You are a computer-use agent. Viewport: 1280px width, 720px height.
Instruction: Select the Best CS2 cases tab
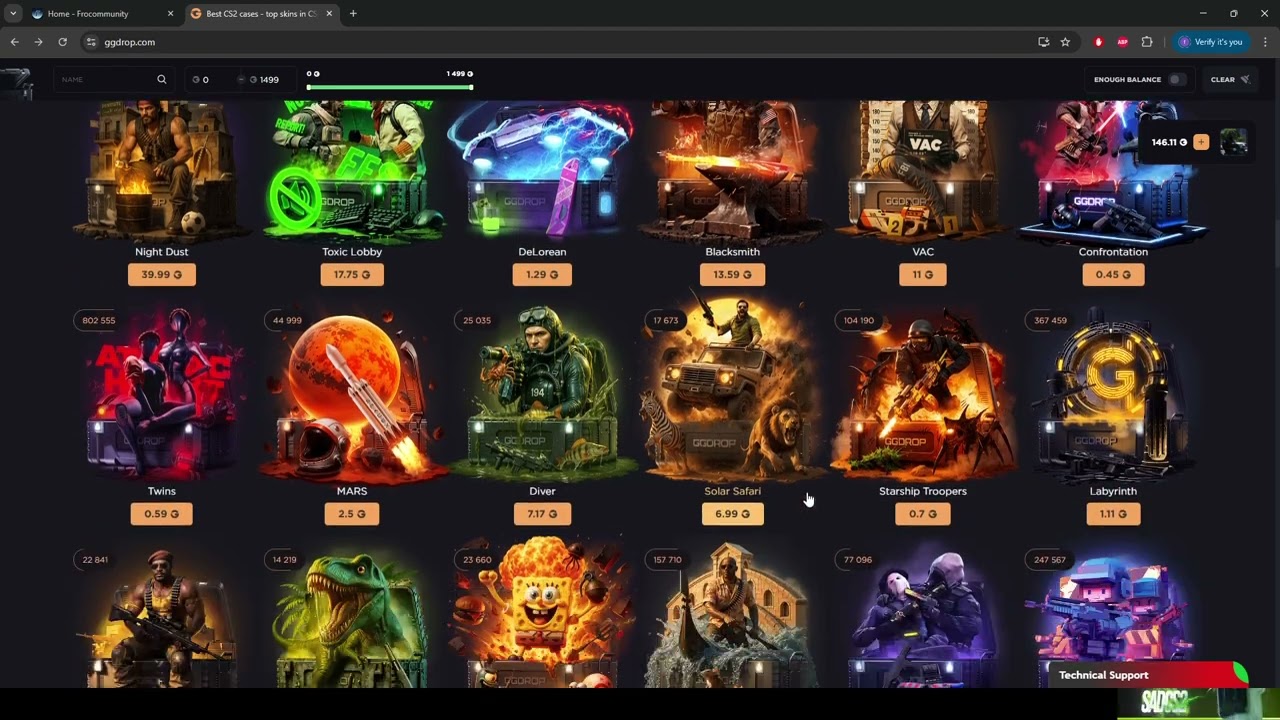pyautogui.click(x=262, y=14)
